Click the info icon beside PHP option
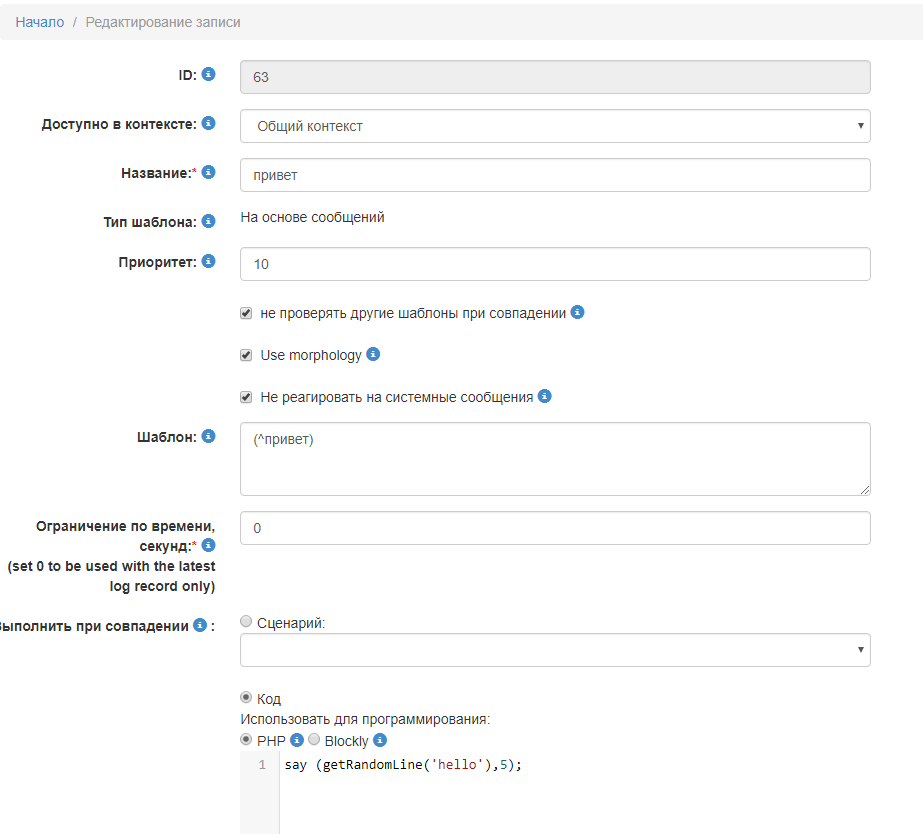923x834 pixels. (x=295, y=740)
